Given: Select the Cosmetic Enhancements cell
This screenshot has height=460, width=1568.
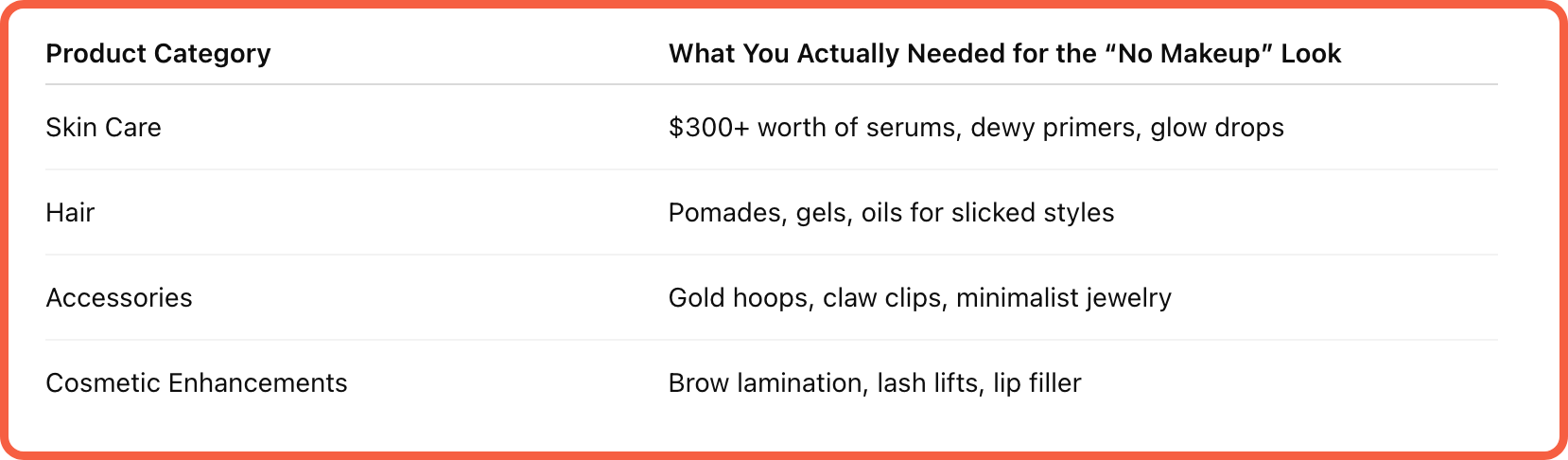Looking at the screenshot, I should (x=197, y=383).
